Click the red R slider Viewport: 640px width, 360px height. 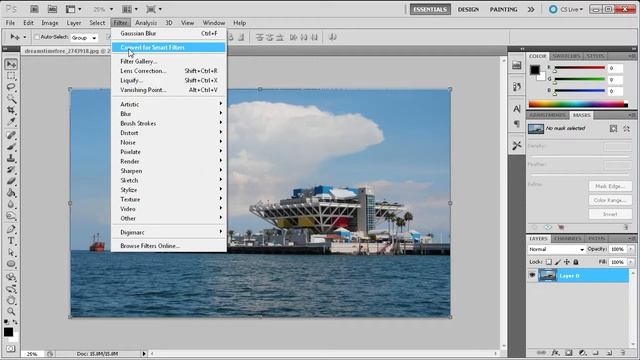pyautogui.click(x=580, y=68)
